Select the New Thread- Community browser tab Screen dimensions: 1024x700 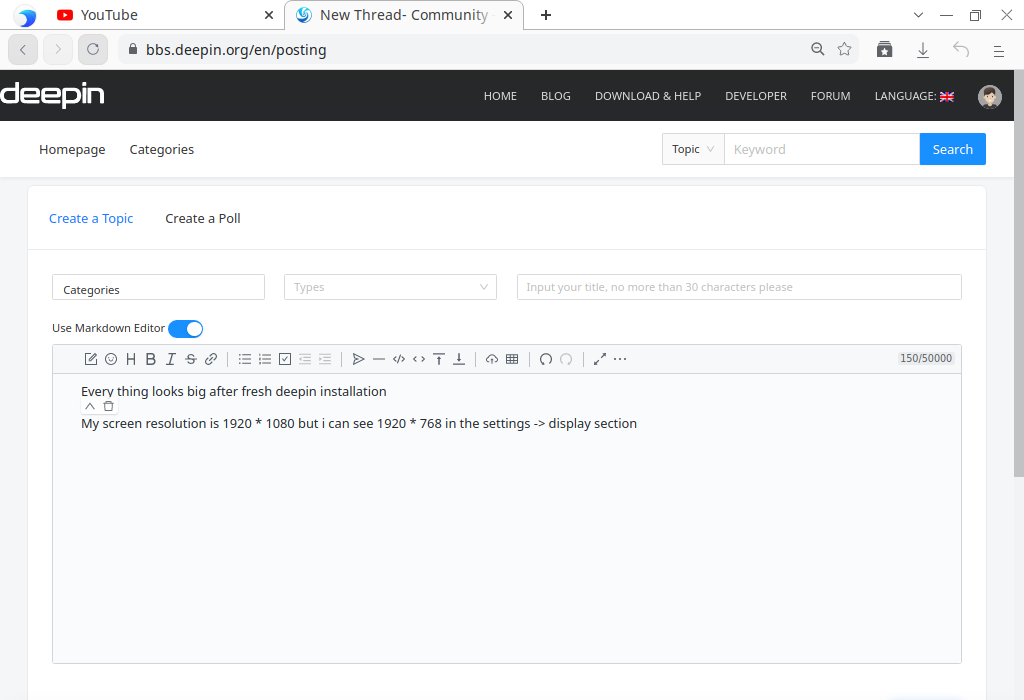click(404, 15)
